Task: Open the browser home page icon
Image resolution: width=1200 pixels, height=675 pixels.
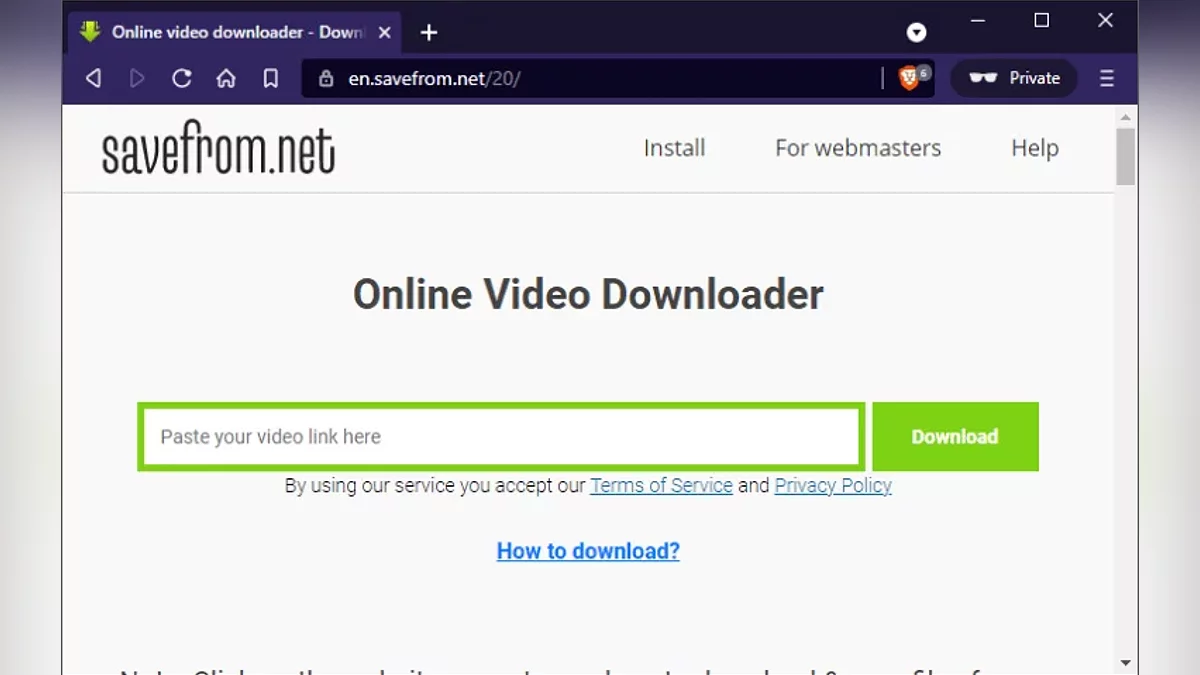Action: click(226, 78)
